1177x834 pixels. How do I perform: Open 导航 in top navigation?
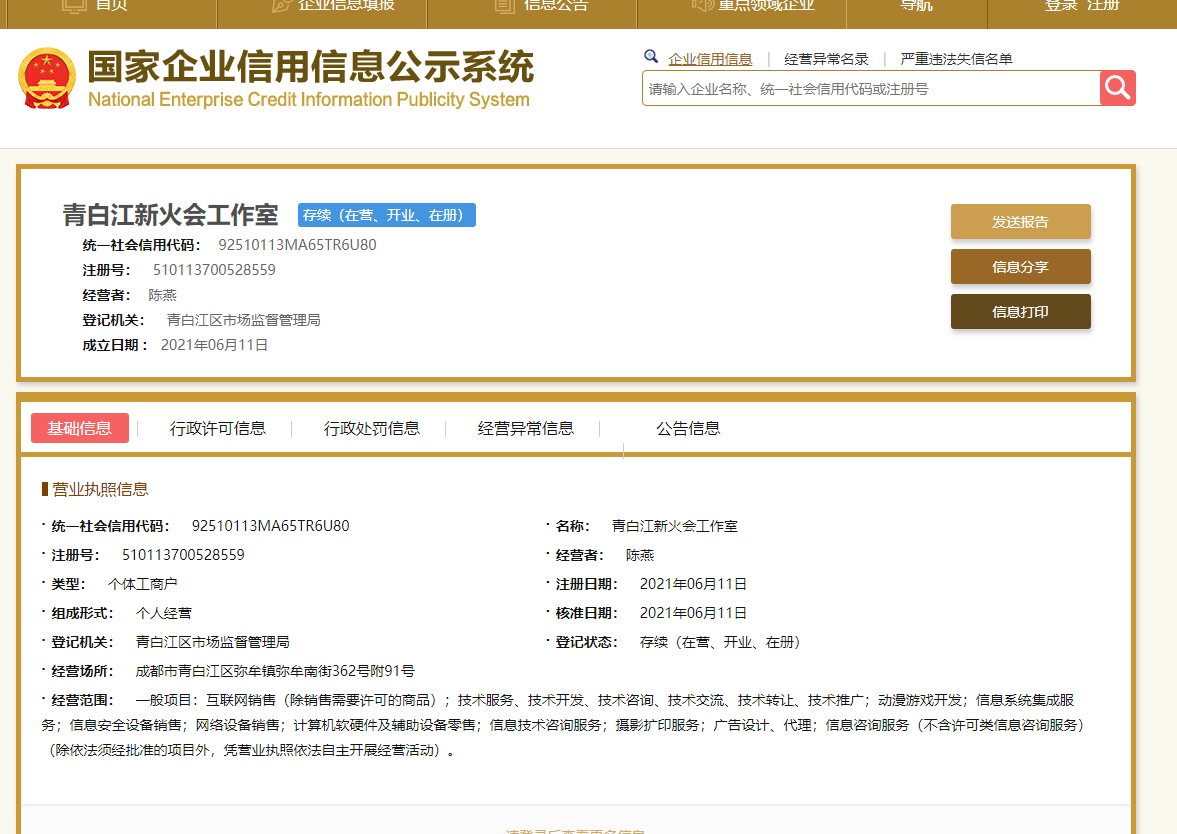[916, 5]
